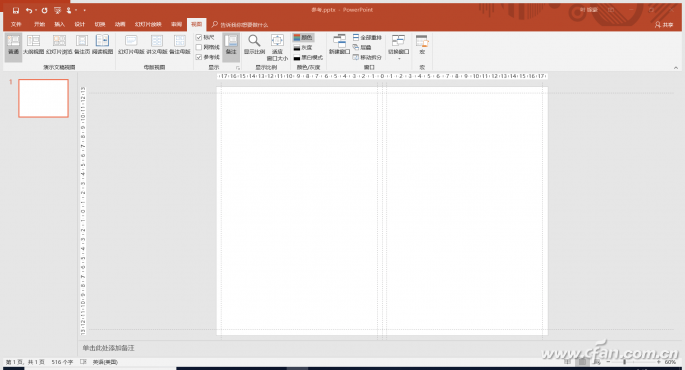
Task: Switch to the Review (审阅) tab
Action: coord(176,24)
